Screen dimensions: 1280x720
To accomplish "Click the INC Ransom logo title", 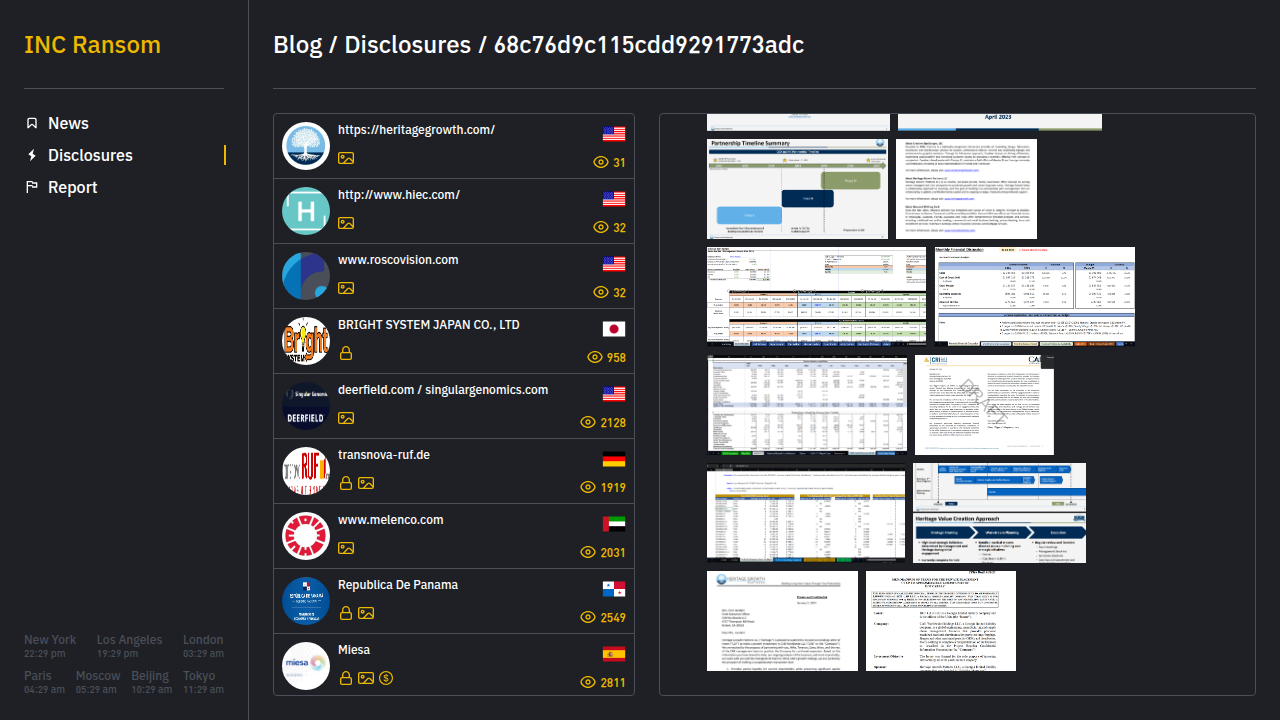I will click(92, 45).
